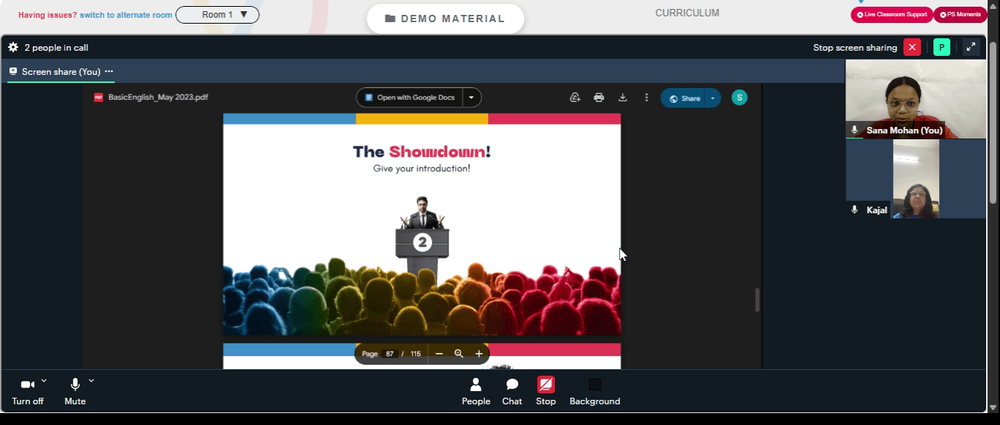Click the 2 people in call text
Screen dimensions: 1000x425
(x=56, y=47)
